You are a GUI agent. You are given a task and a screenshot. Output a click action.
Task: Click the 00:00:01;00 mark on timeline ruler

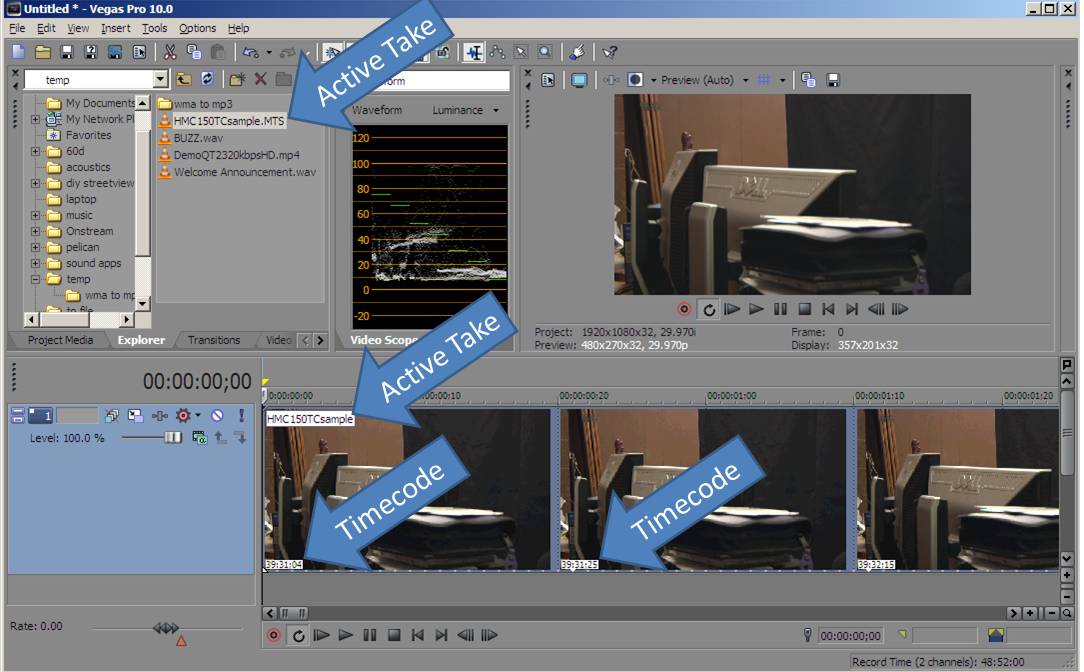731,396
